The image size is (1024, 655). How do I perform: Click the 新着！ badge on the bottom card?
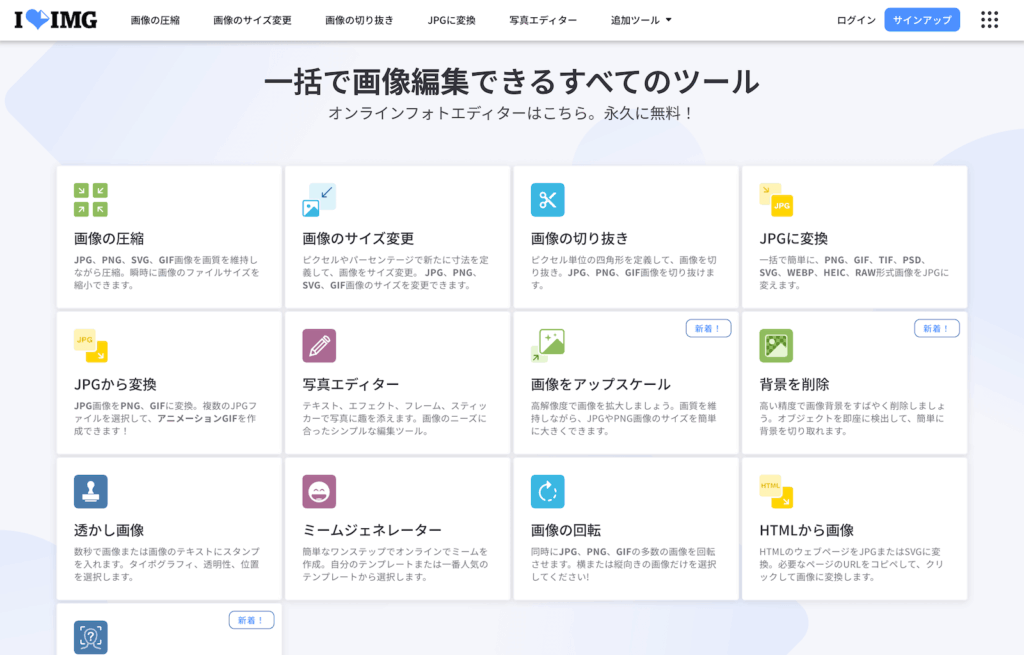pos(251,620)
